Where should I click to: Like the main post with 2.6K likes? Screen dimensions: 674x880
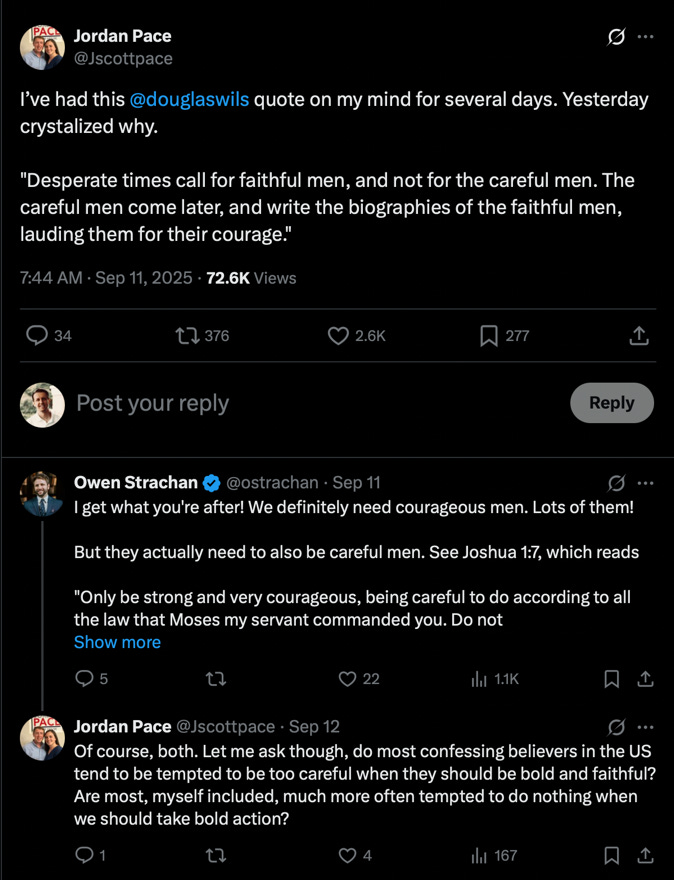[x=339, y=336]
